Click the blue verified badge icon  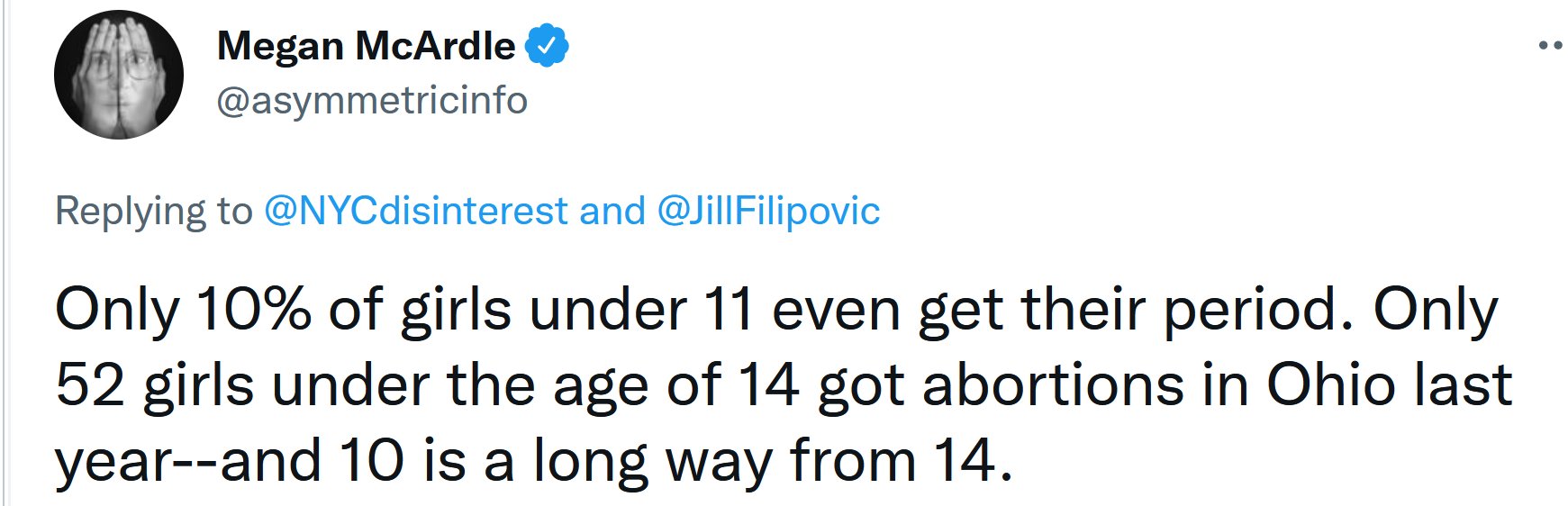click(x=546, y=46)
